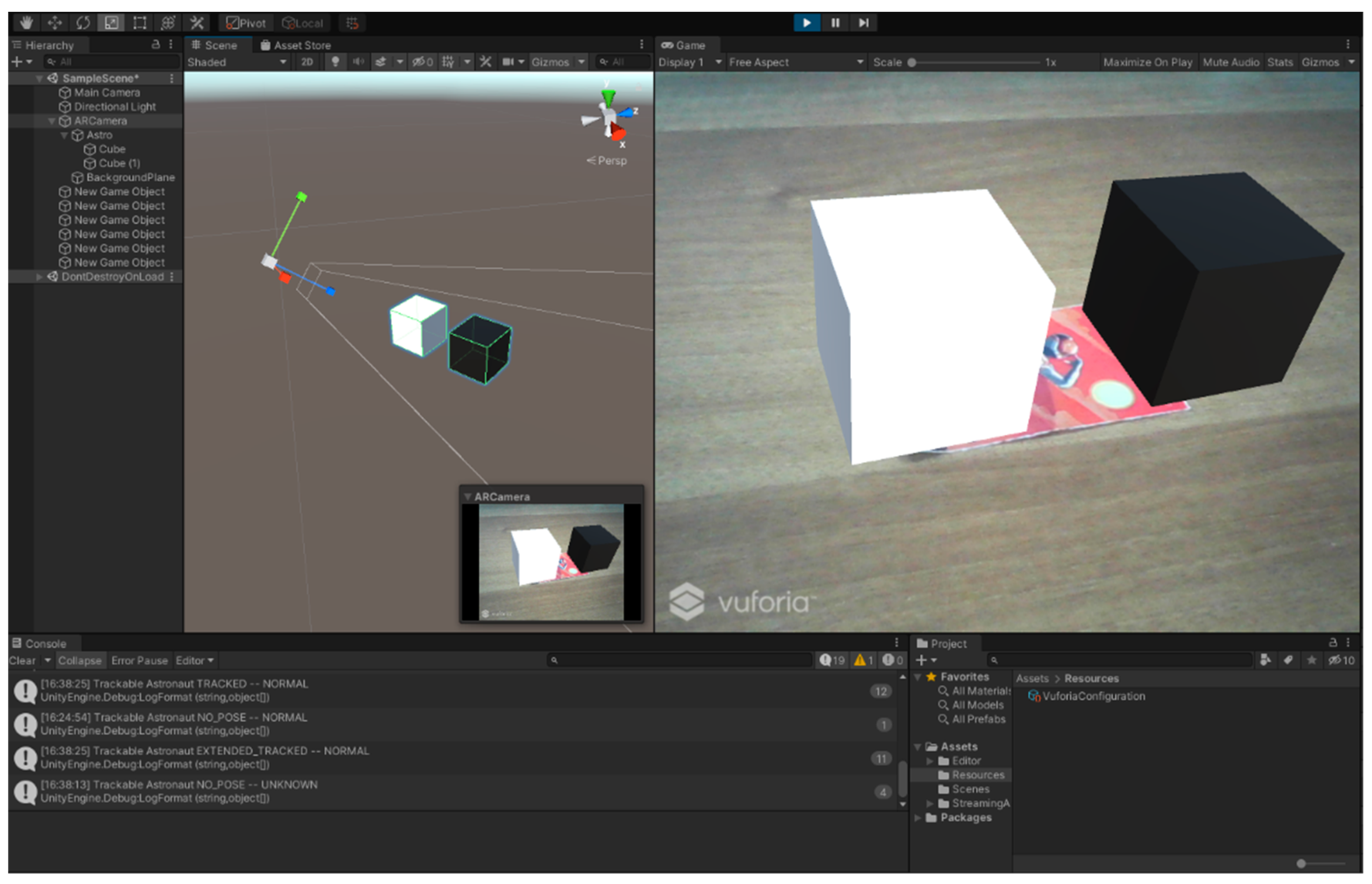Click the Clear console button
This screenshot has width=1372, height=884.
22,661
